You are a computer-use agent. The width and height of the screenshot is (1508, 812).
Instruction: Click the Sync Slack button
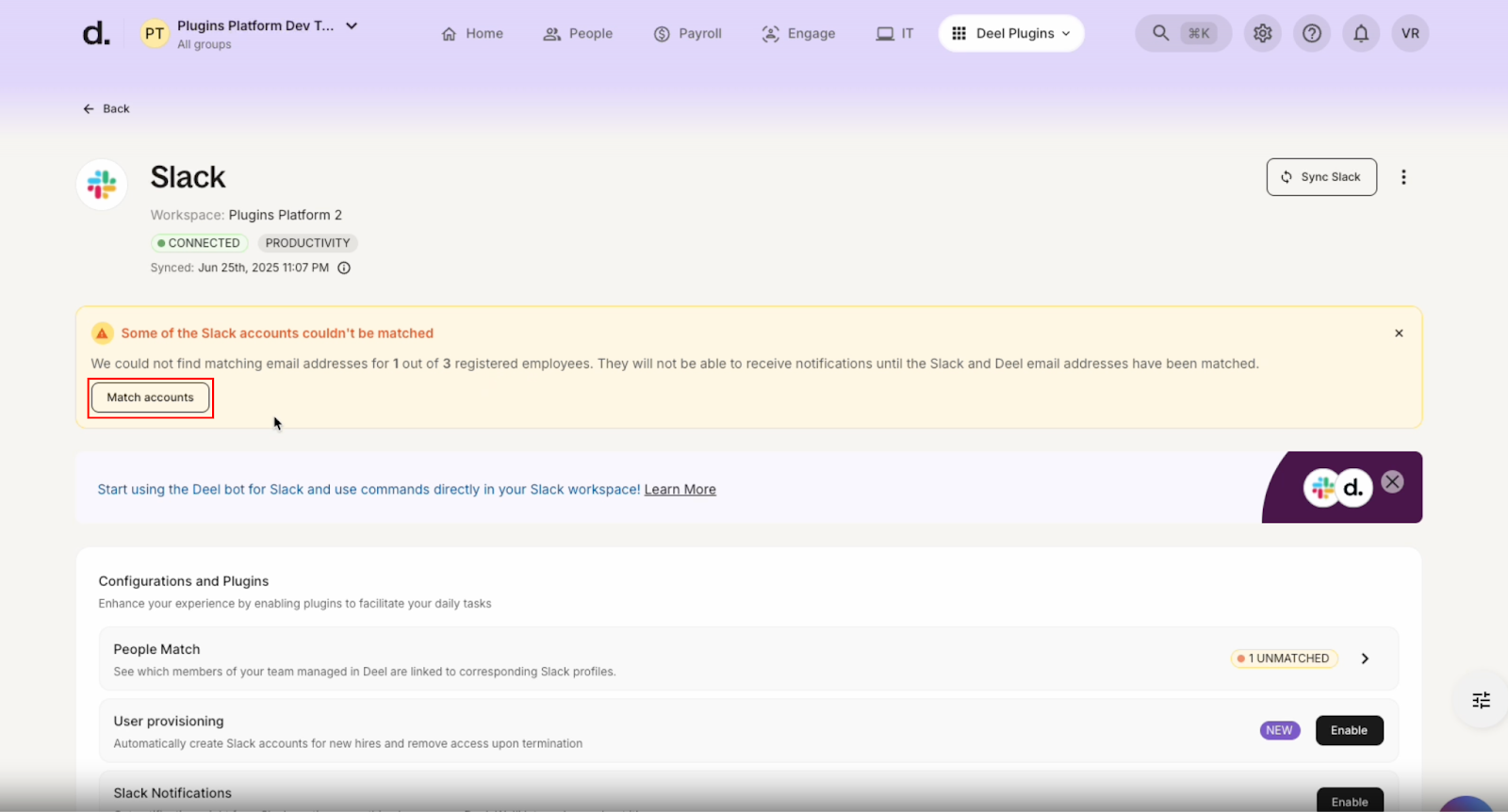[x=1321, y=177]
